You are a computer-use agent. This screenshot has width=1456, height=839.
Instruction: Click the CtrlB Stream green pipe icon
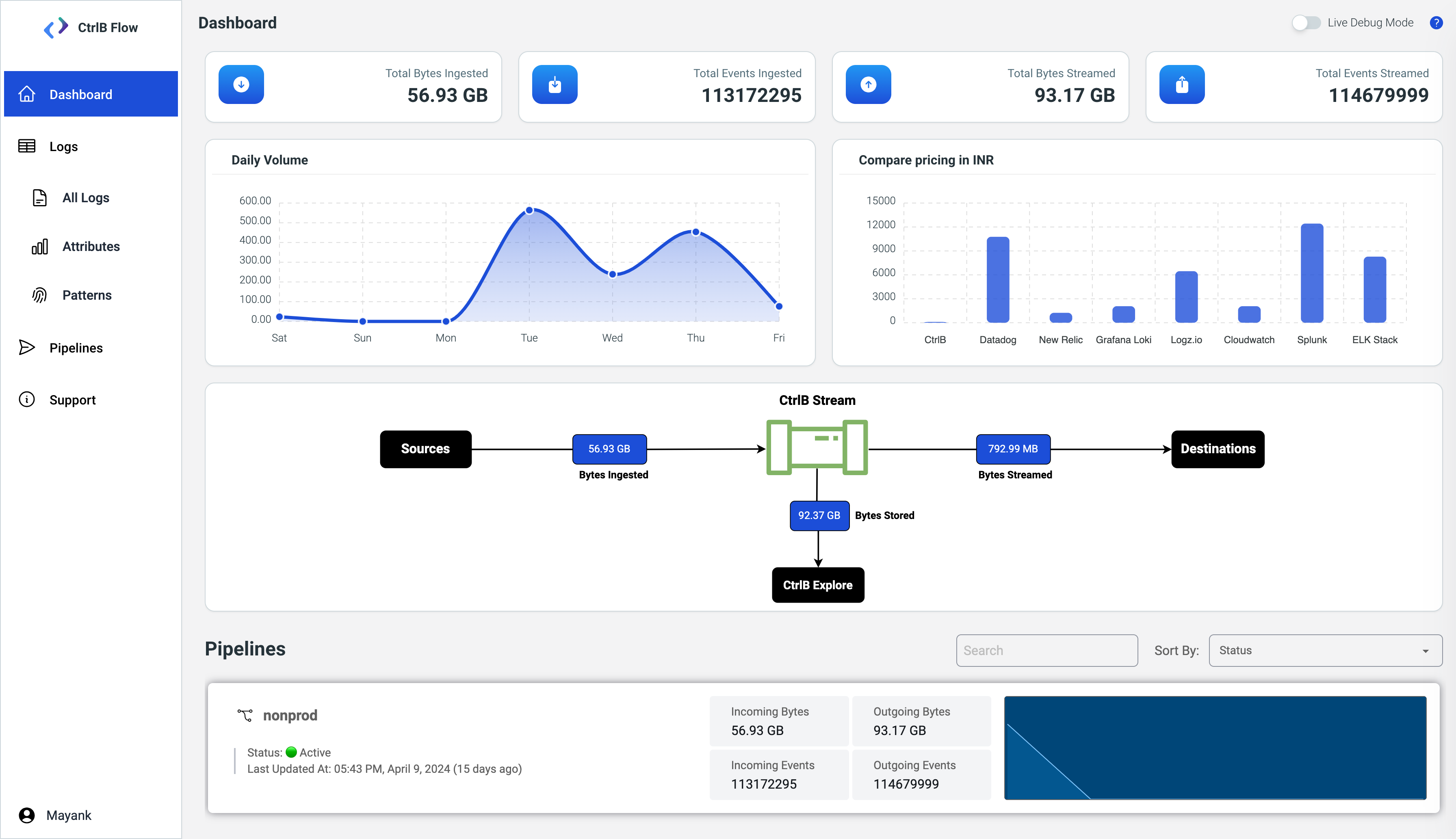(x=817, y=448)
